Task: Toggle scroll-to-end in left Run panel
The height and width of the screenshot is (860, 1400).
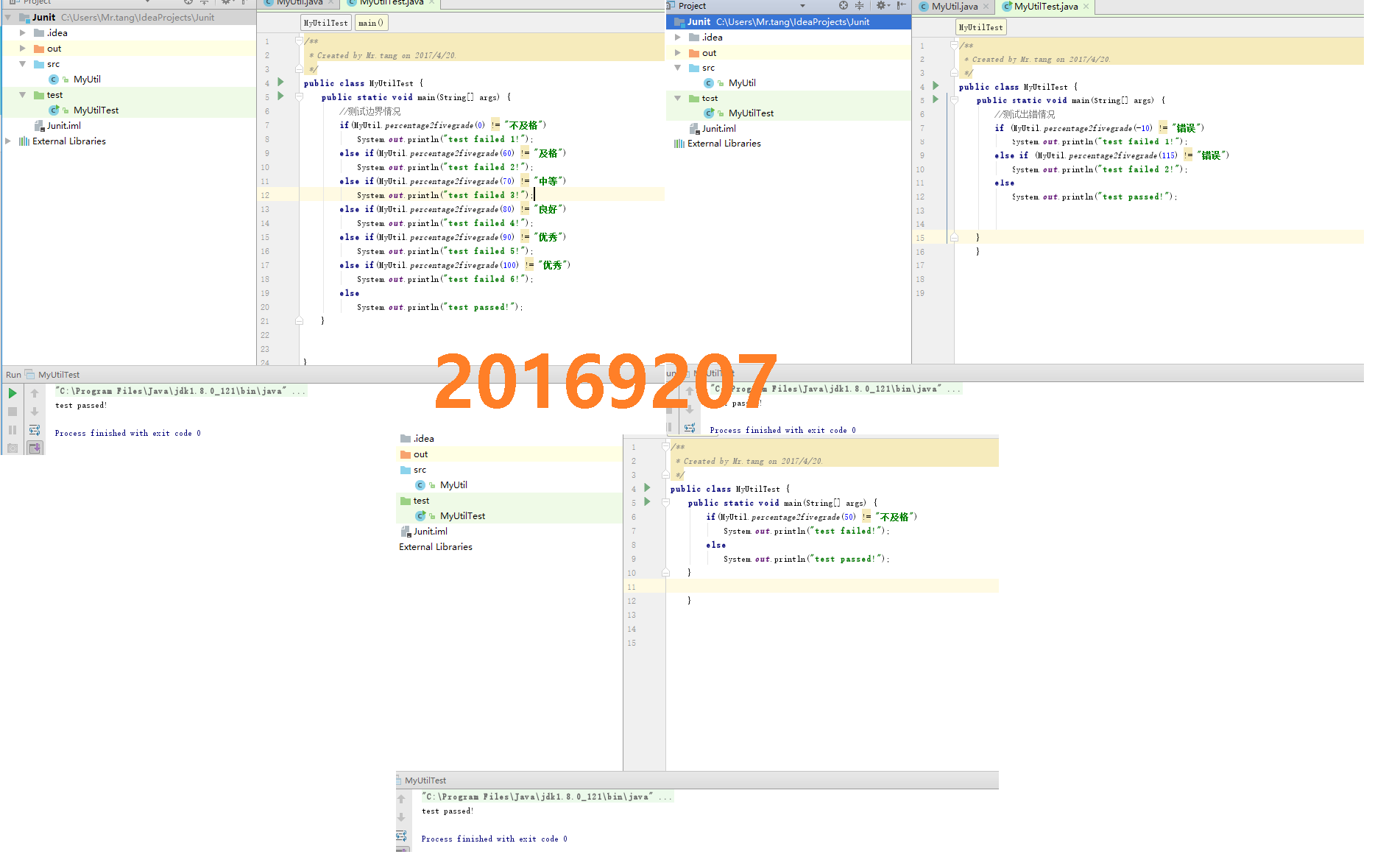Action: [x=35, y=448]
